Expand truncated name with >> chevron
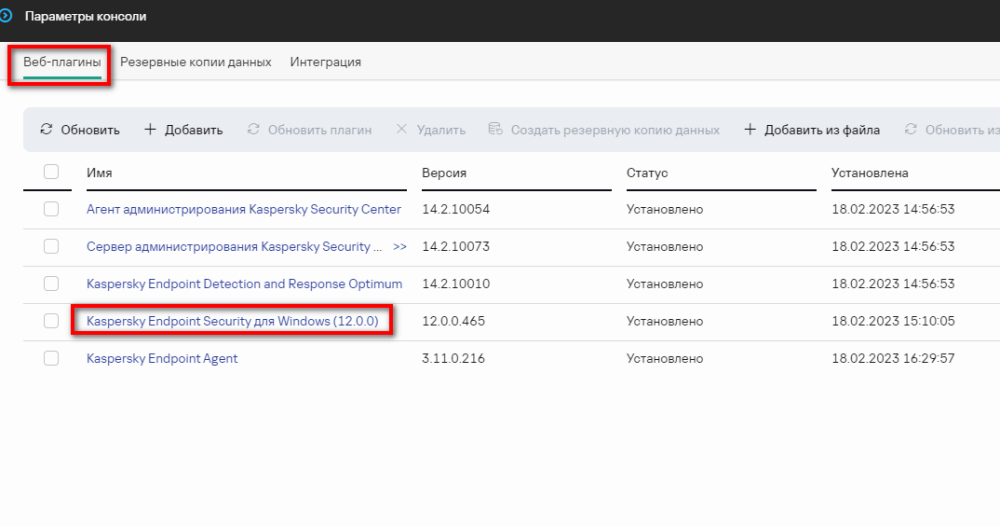This screenshot has height=526, width=1000. (x=400, y=247)
